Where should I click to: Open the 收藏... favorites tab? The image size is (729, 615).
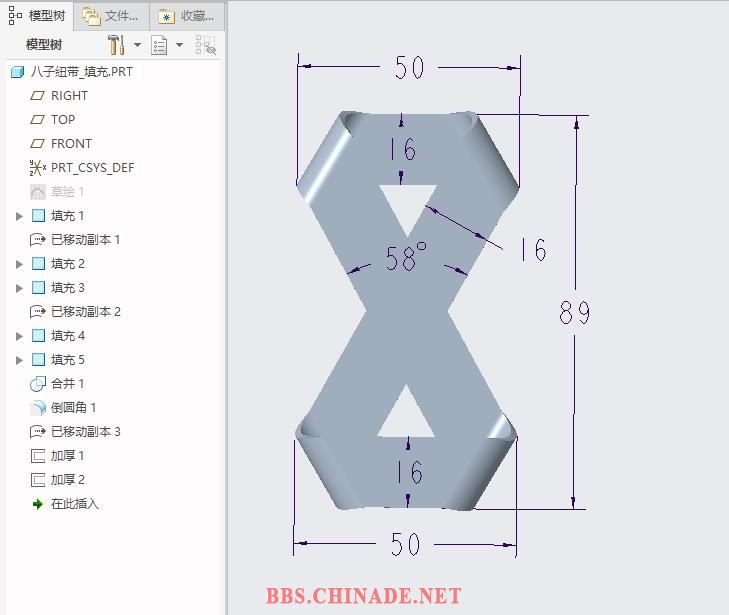[186, 16]
